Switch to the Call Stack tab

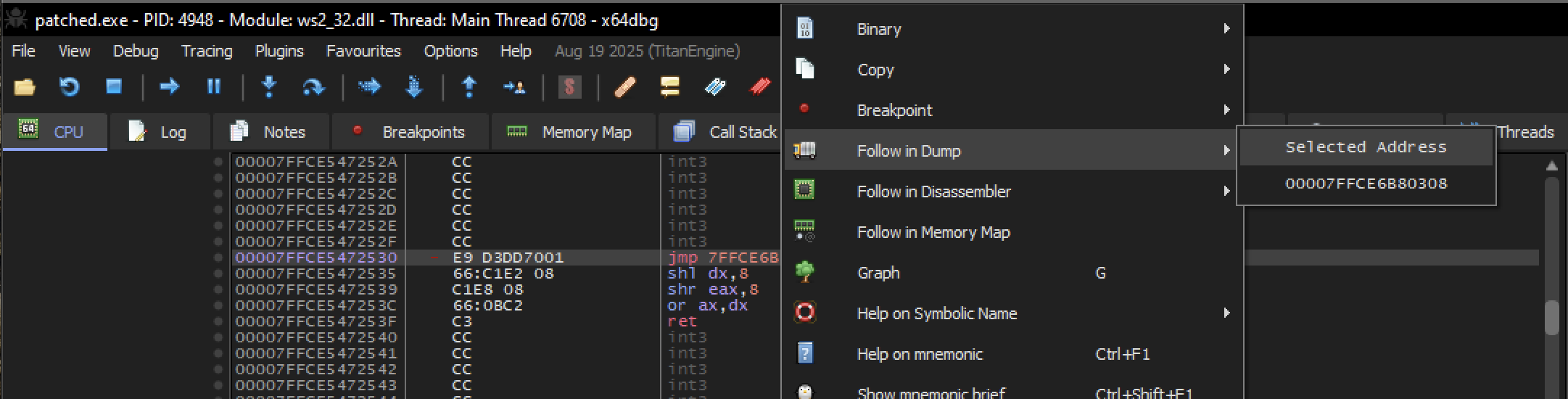pyautogui.click(x=721, y=132)
